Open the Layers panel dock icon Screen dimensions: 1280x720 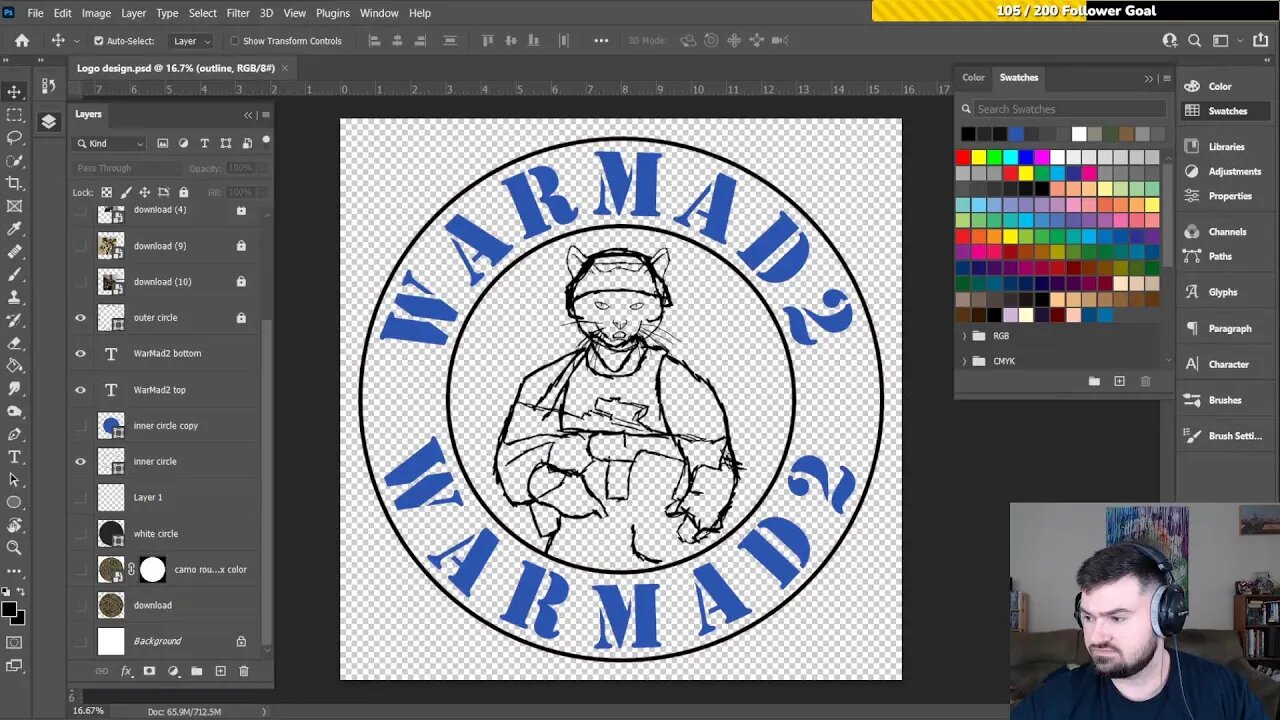click(48, 122)
